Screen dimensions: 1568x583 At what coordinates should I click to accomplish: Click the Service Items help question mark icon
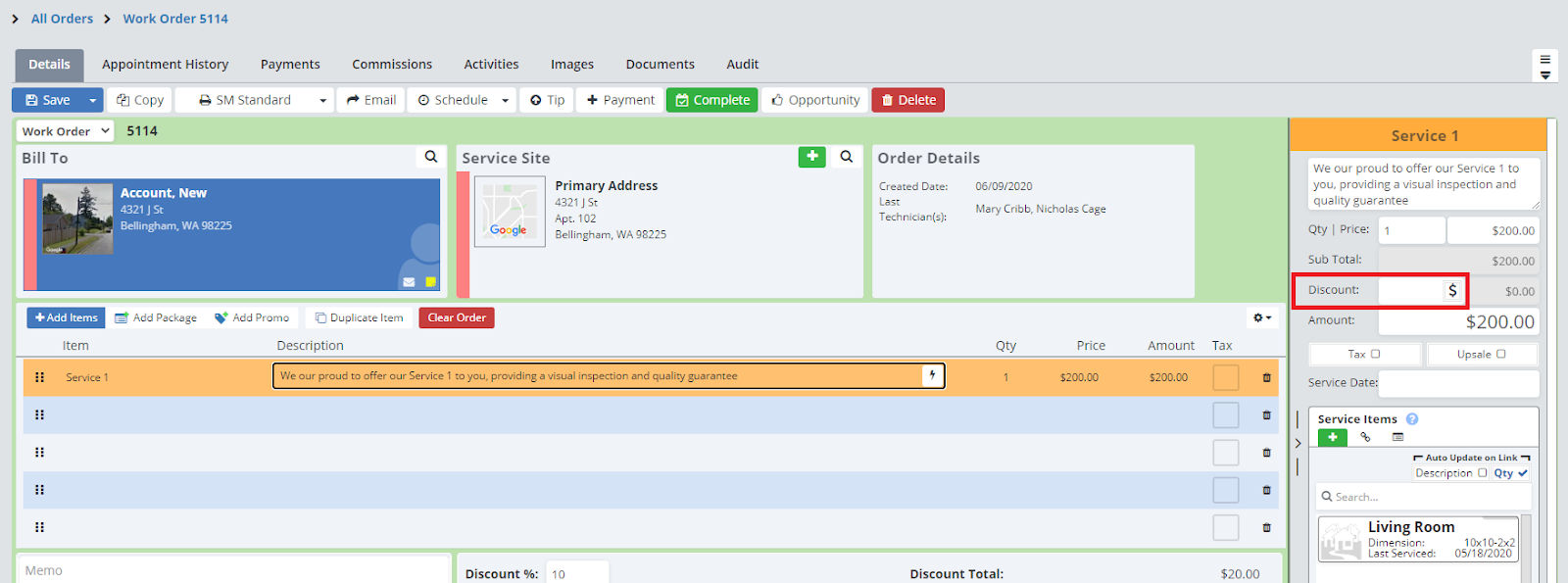[x=1412, y=419]
